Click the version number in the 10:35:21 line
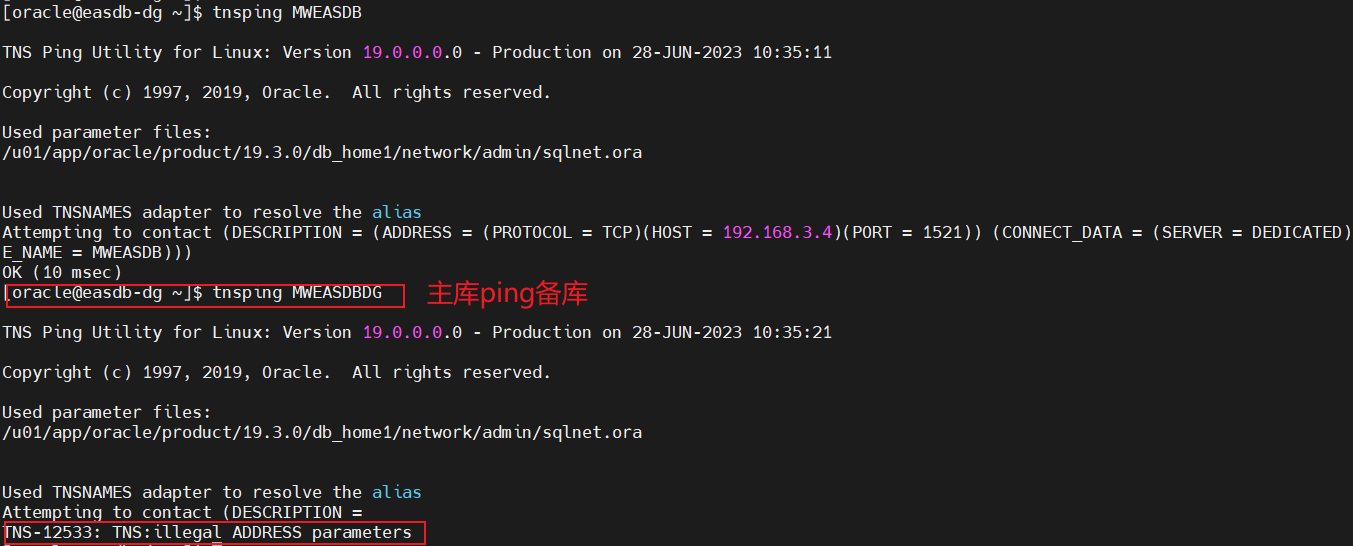 (x=412, y=332)
